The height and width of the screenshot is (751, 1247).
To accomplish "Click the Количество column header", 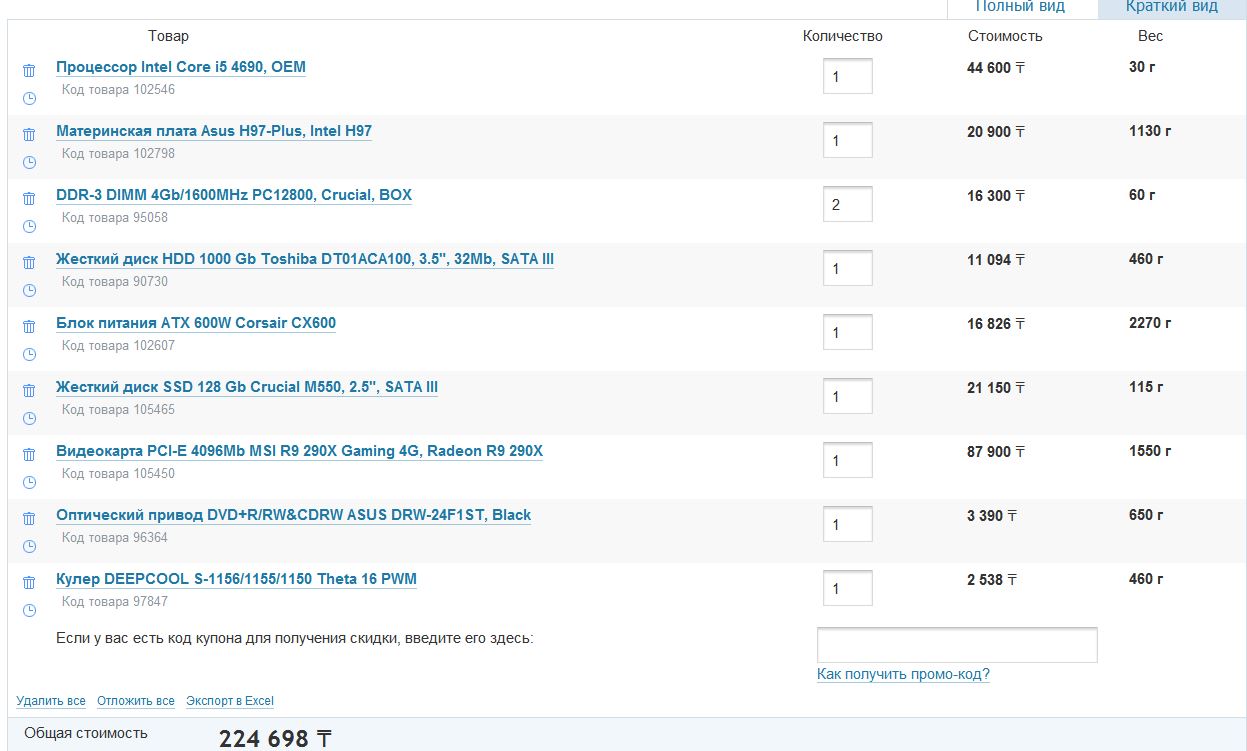I will click(843, 36).
